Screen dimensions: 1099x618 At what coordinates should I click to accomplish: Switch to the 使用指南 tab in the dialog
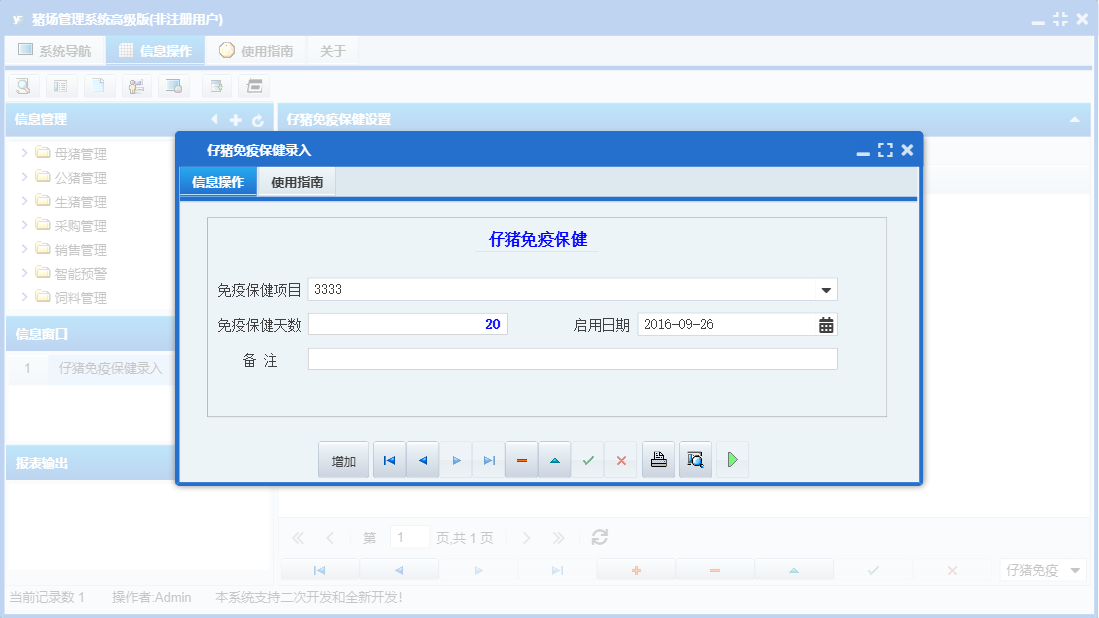296,181
